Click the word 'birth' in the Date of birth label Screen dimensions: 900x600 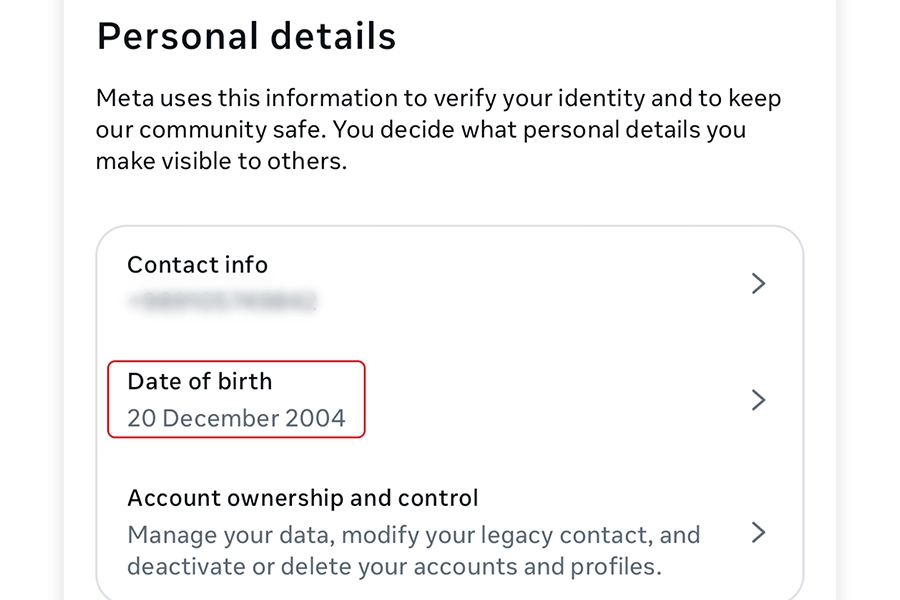(245, 381)
